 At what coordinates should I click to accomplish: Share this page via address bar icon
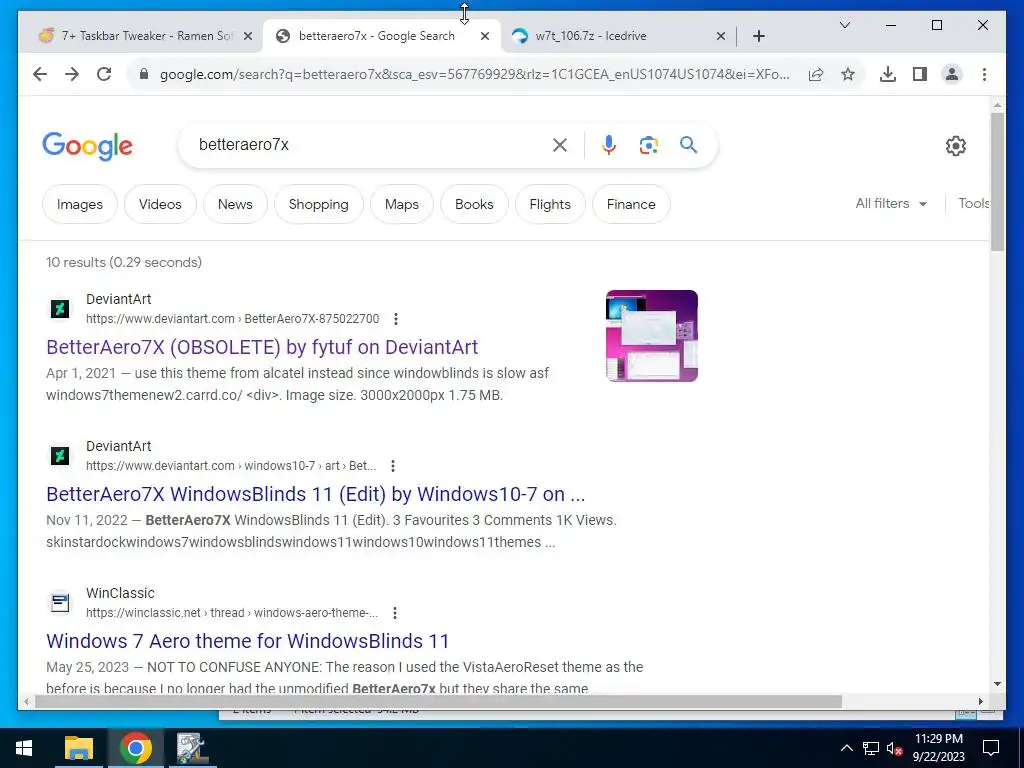[x=816, y=74]
